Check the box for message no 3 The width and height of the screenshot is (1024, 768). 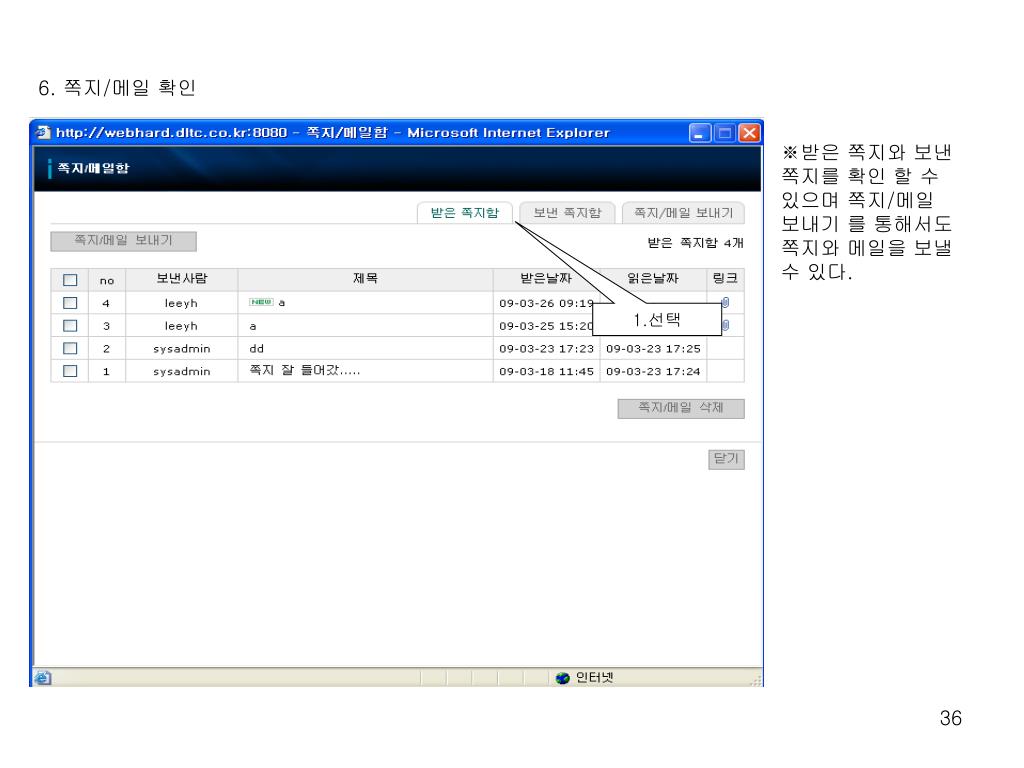(70, 326)
